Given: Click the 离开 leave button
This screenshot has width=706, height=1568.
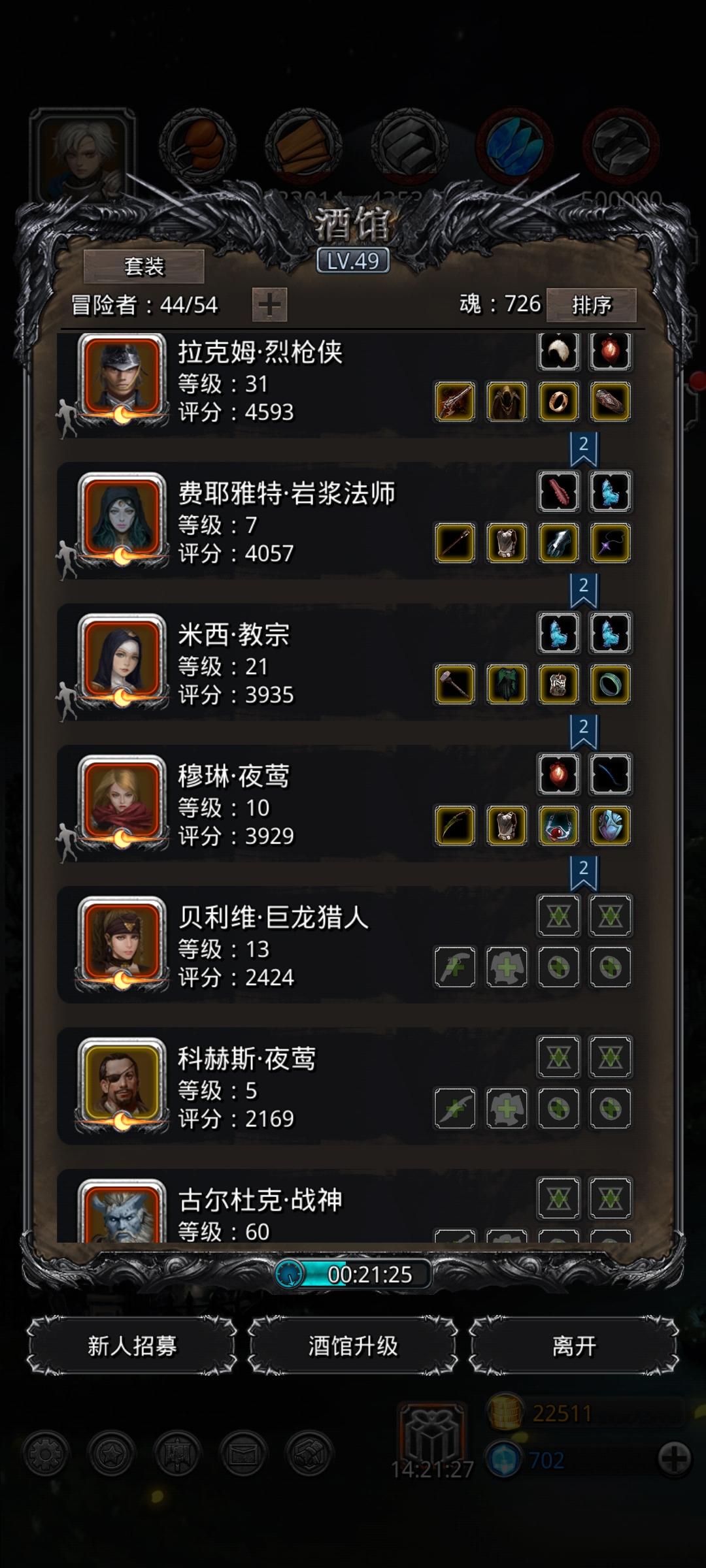Looking at the screenshot, I should pos(574,1346).
